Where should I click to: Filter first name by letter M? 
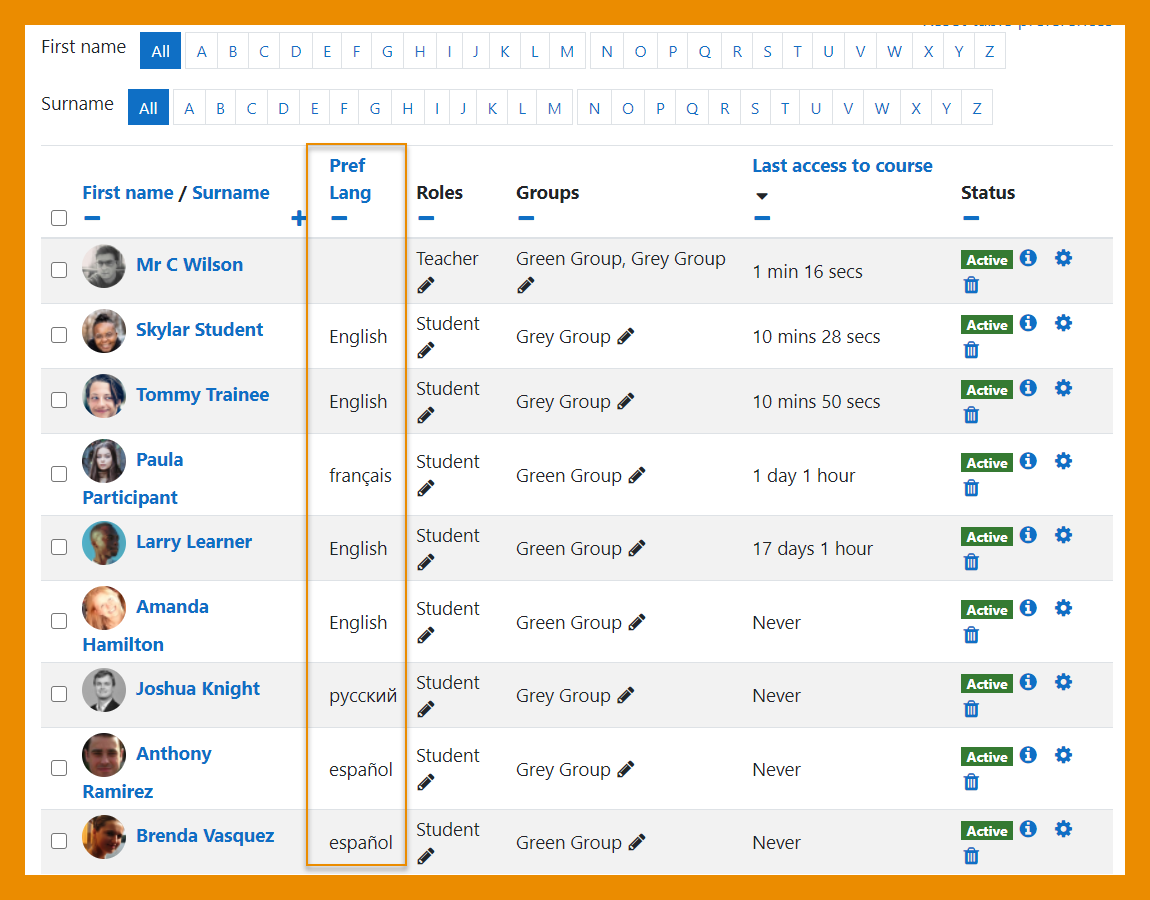[x=566, y=52]
